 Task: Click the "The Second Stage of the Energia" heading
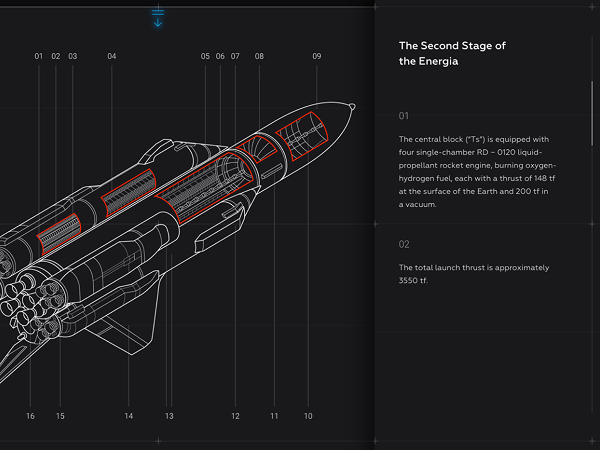pos(451,54)
